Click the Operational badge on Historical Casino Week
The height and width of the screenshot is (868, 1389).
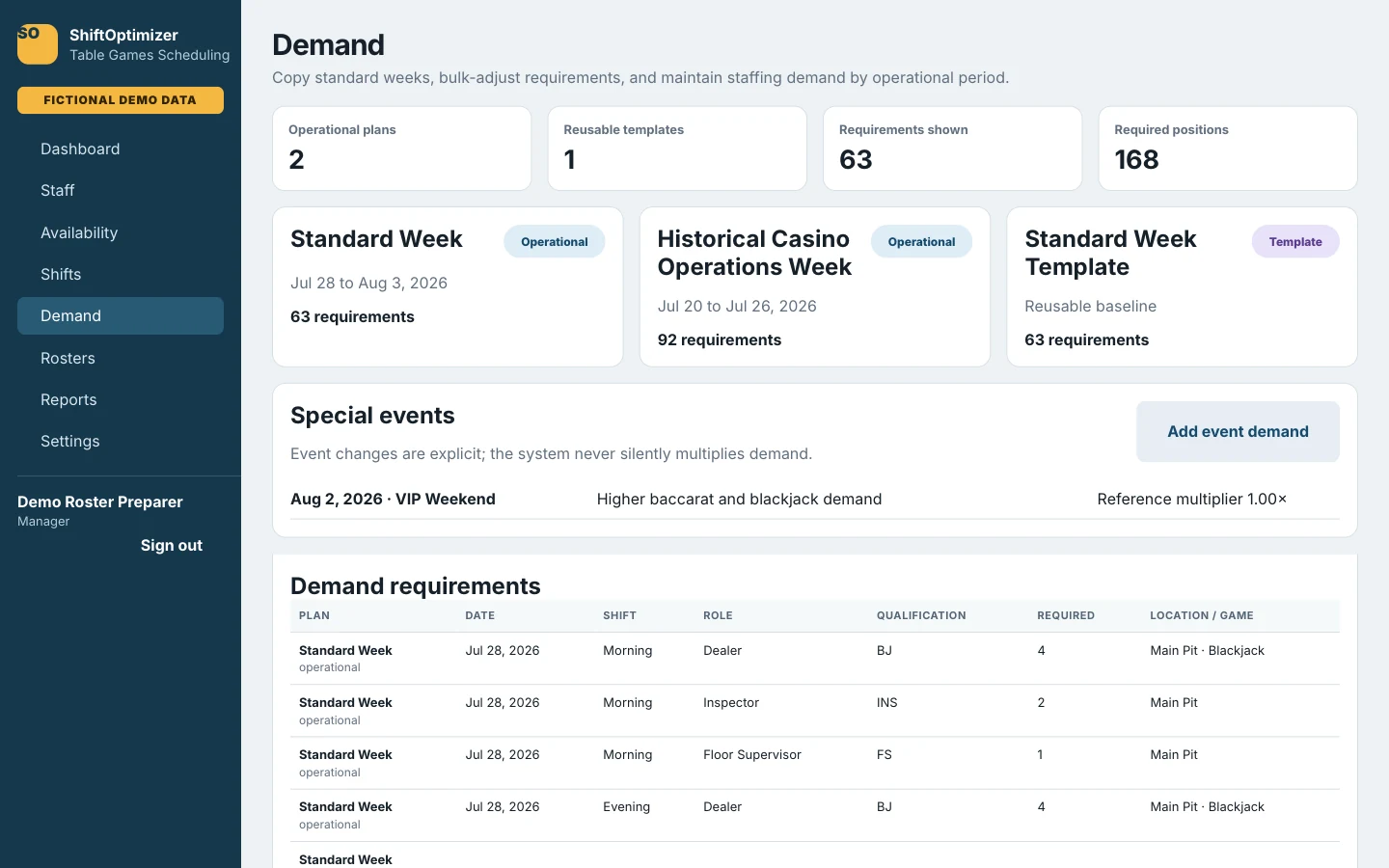pyautogui.click(x=921, y=242)
